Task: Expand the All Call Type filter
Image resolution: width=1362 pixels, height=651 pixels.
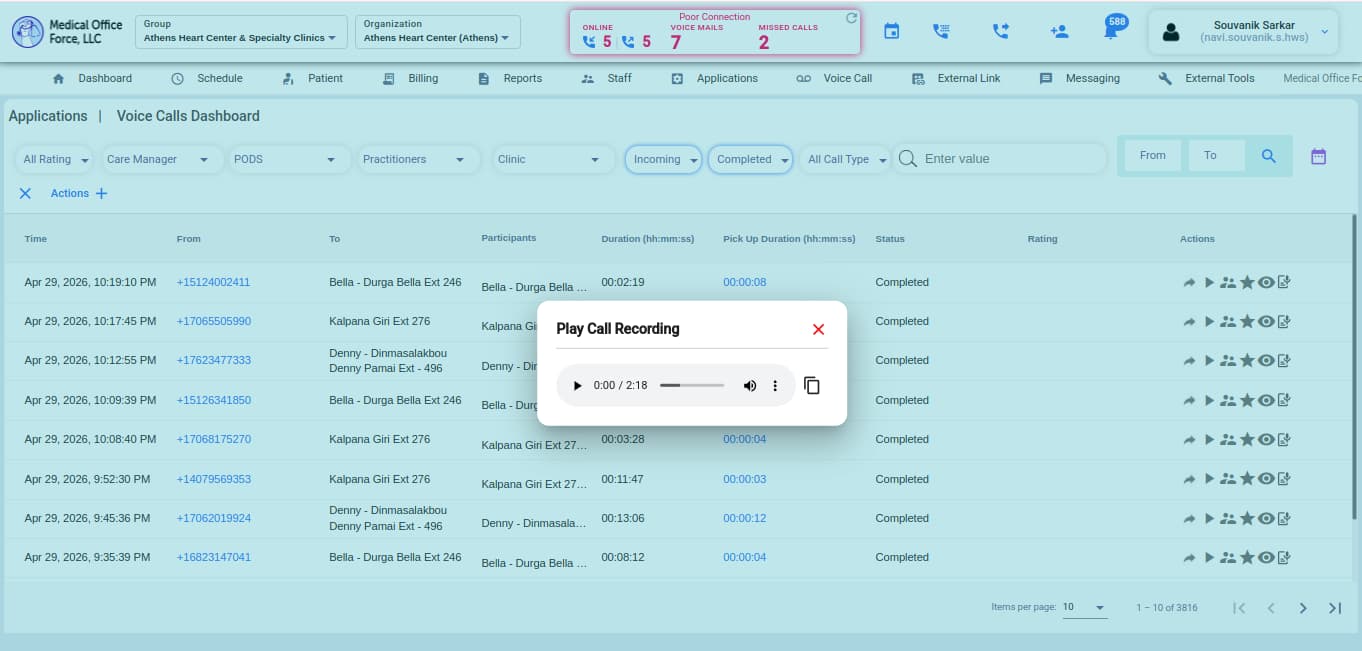Action: point(846,159)
